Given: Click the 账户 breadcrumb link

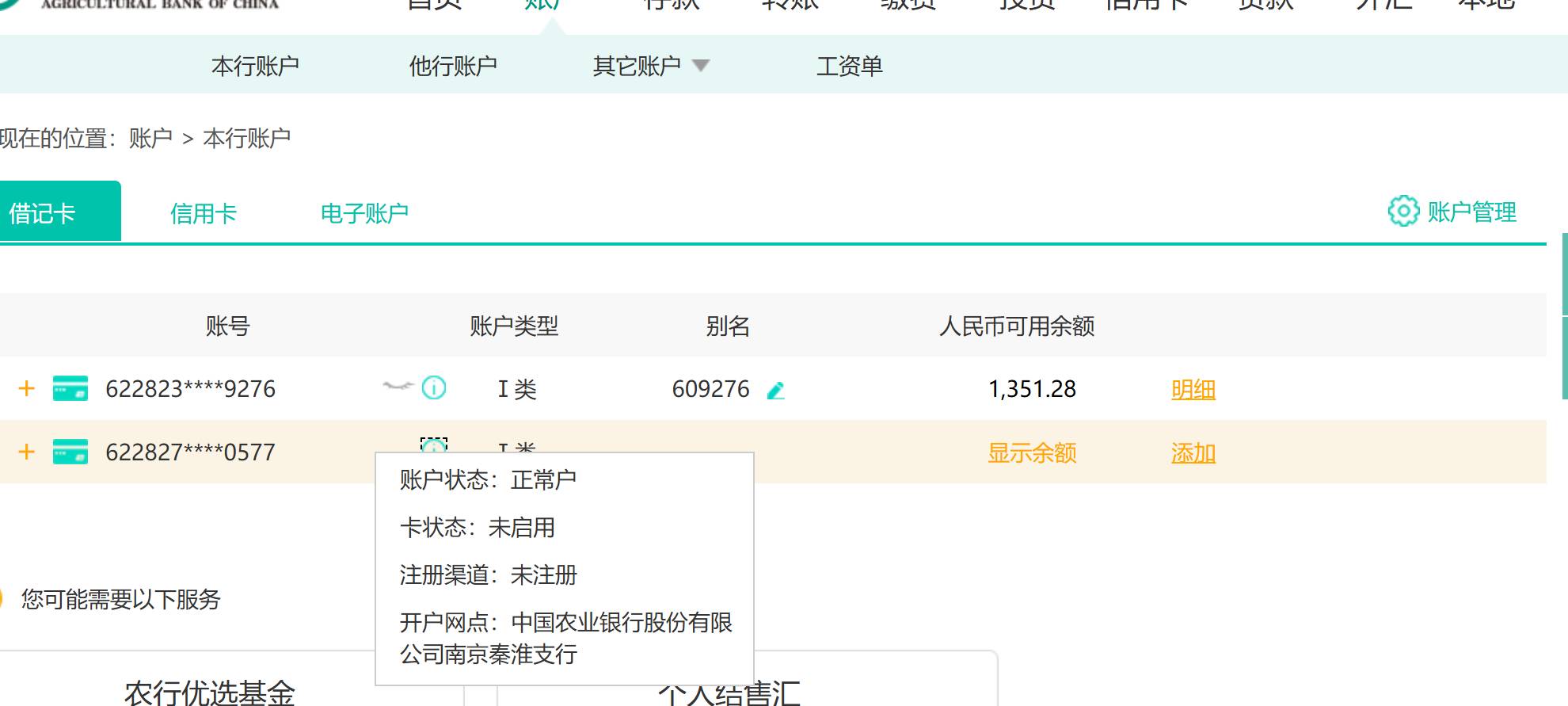Looking at the screenshot, I should pyautogui.click(x=150, y=139).
